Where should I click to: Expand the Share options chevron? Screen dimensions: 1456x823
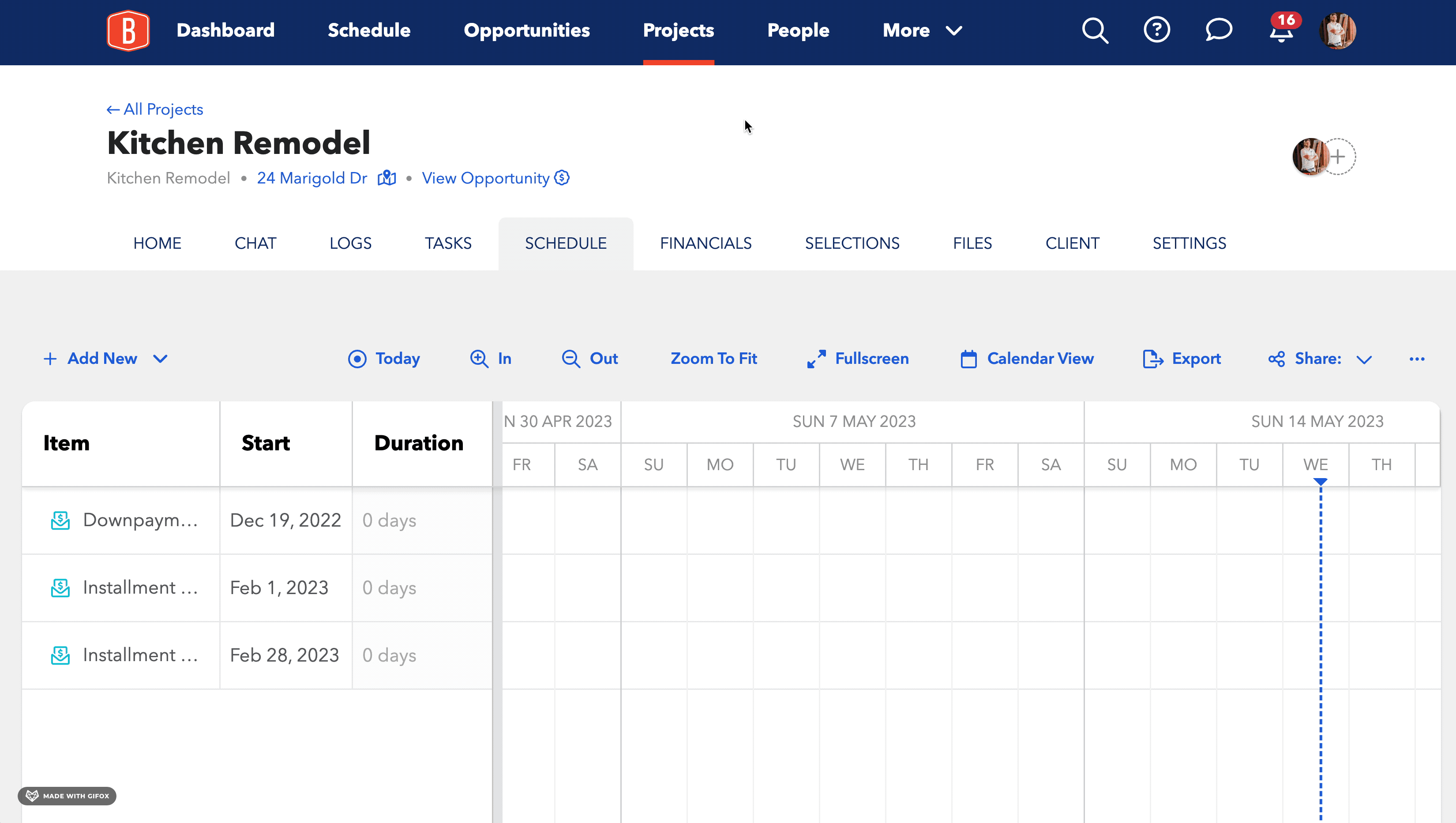(x=1364, y=360)
